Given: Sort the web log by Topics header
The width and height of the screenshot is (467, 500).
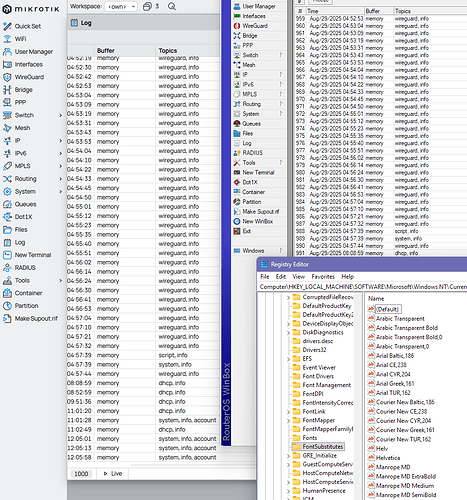Looking at the screenshot, I should (x=168, y=51).
